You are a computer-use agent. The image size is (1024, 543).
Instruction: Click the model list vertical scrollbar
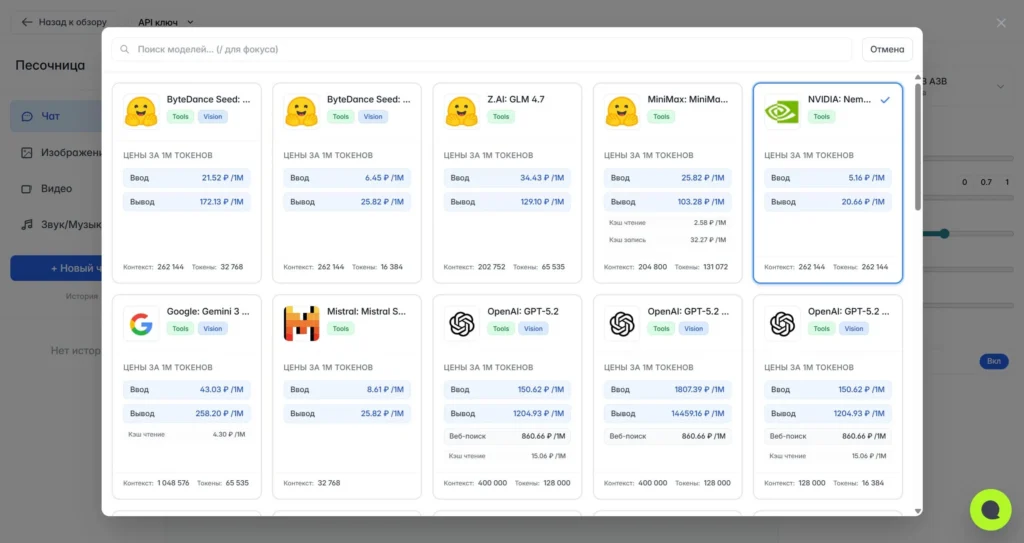point(918,150)
